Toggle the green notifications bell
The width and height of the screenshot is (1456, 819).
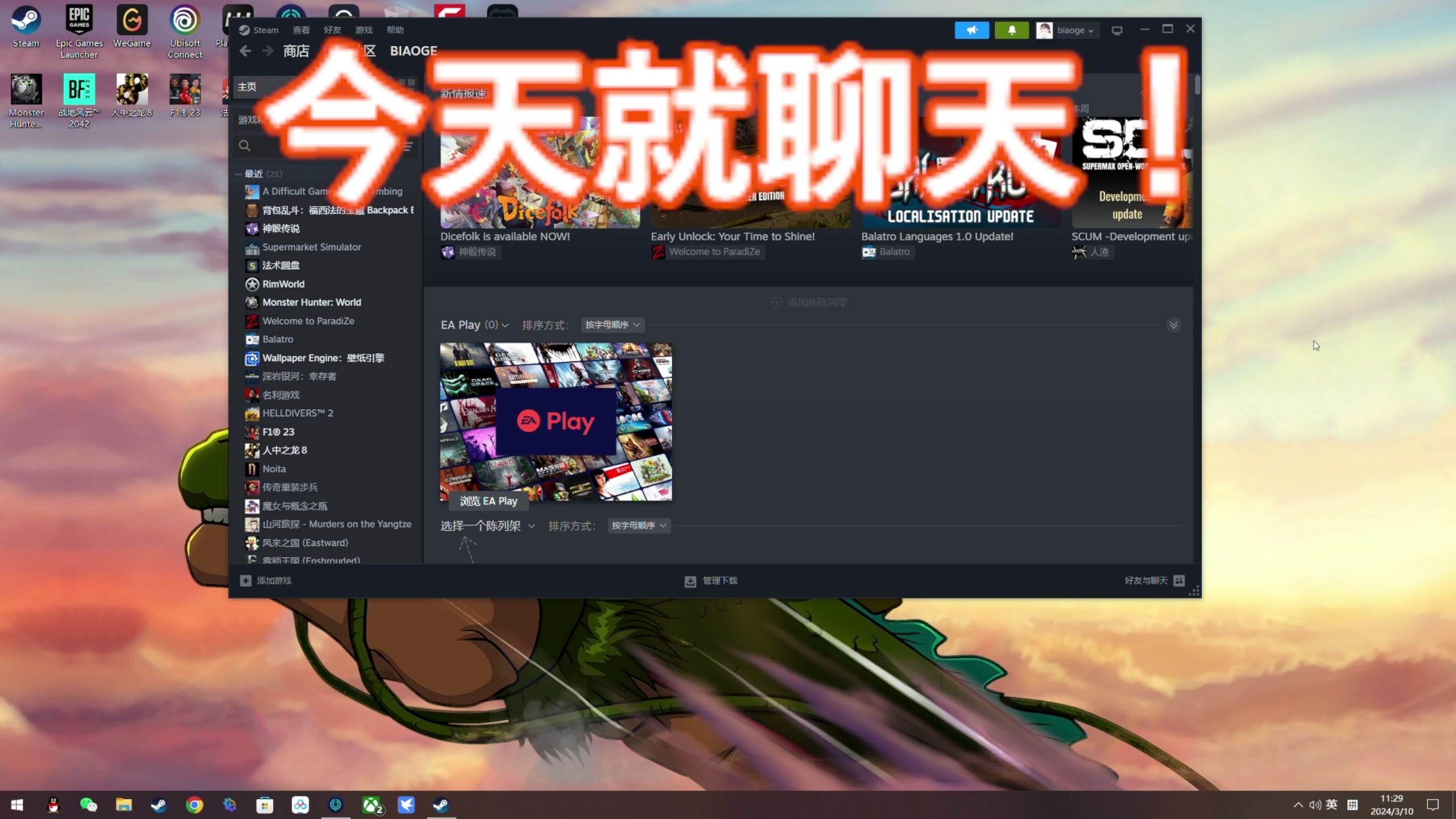click(x=1012, y=30)
